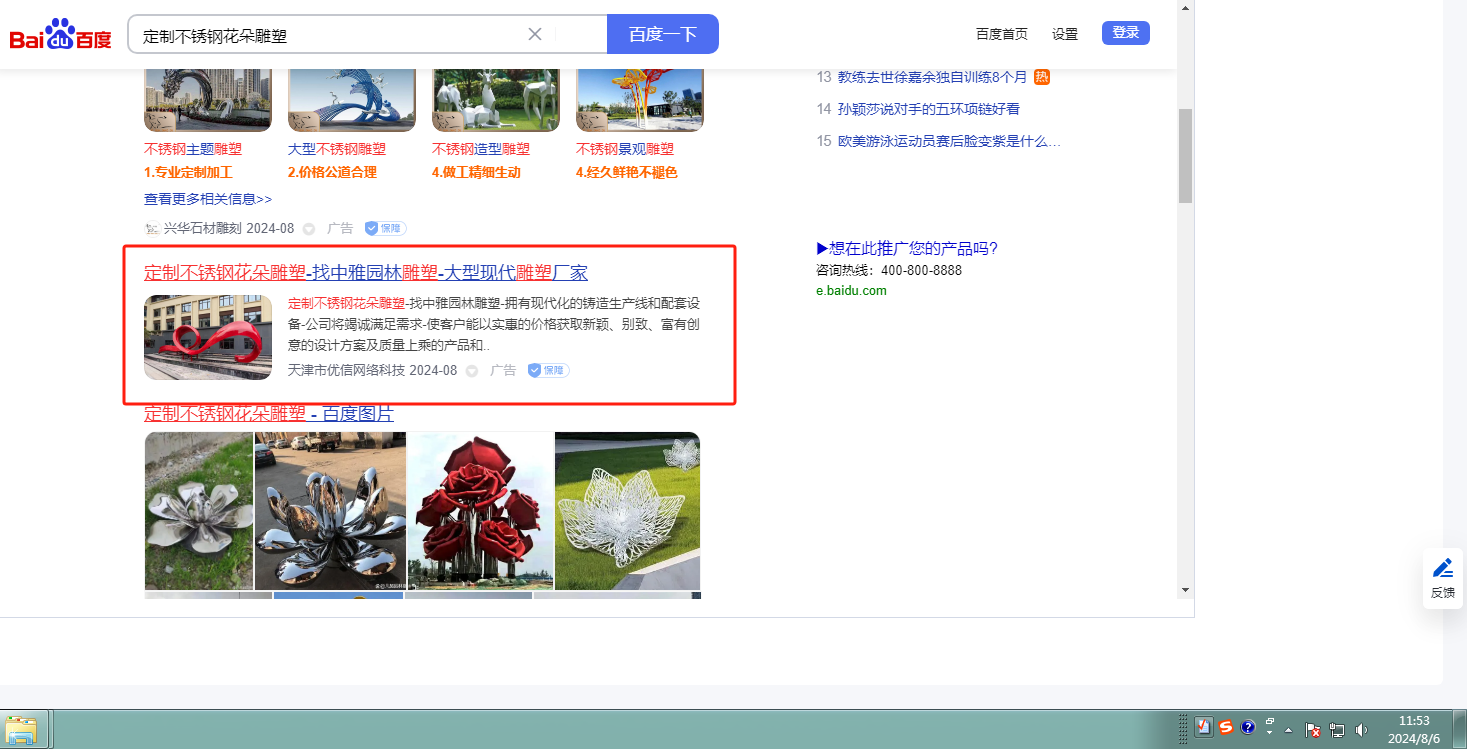Open hot search 13 教练去世徐嘉余独自训练8个月
Screen dimensions: 1467x749
tap(933, 77)
